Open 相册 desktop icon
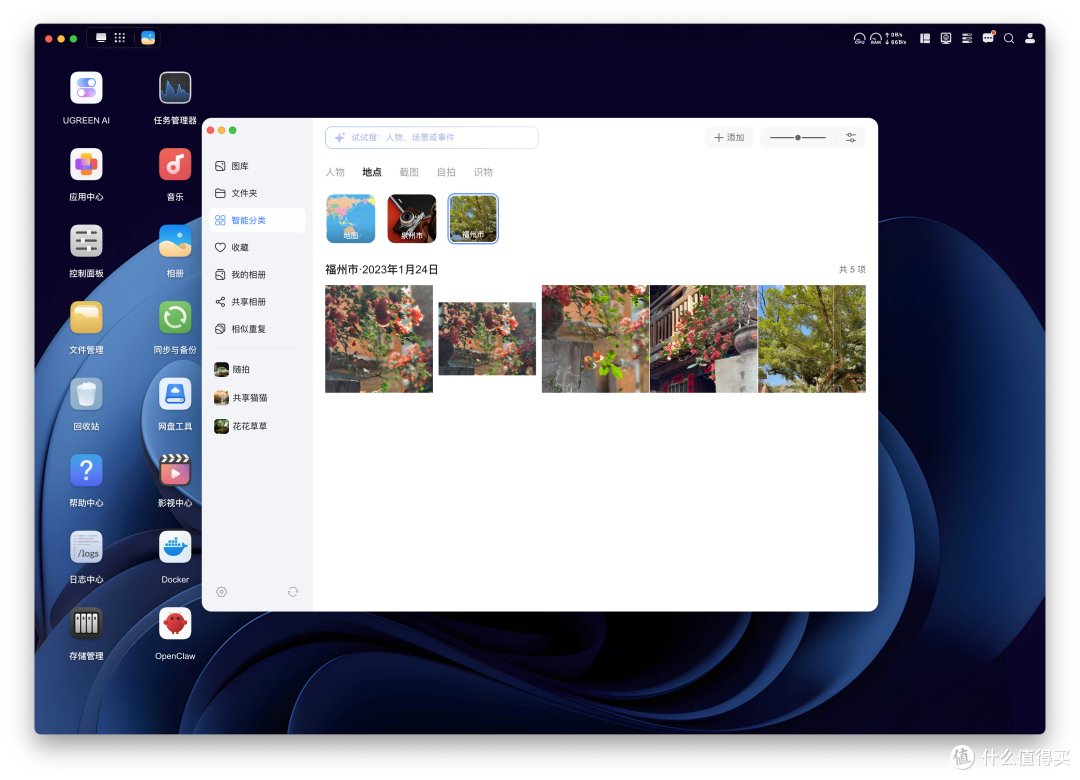Screen dimensions: 1080x780 175,241
